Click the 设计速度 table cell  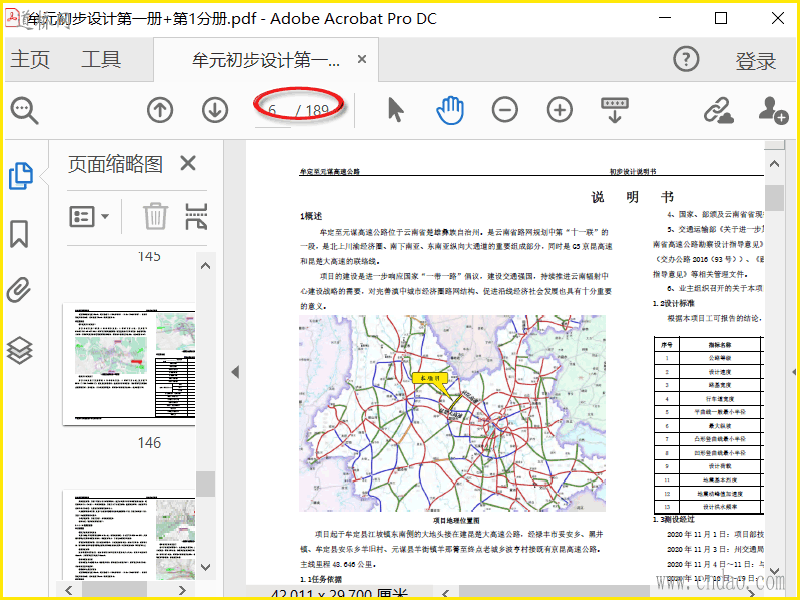coord(719,372)
